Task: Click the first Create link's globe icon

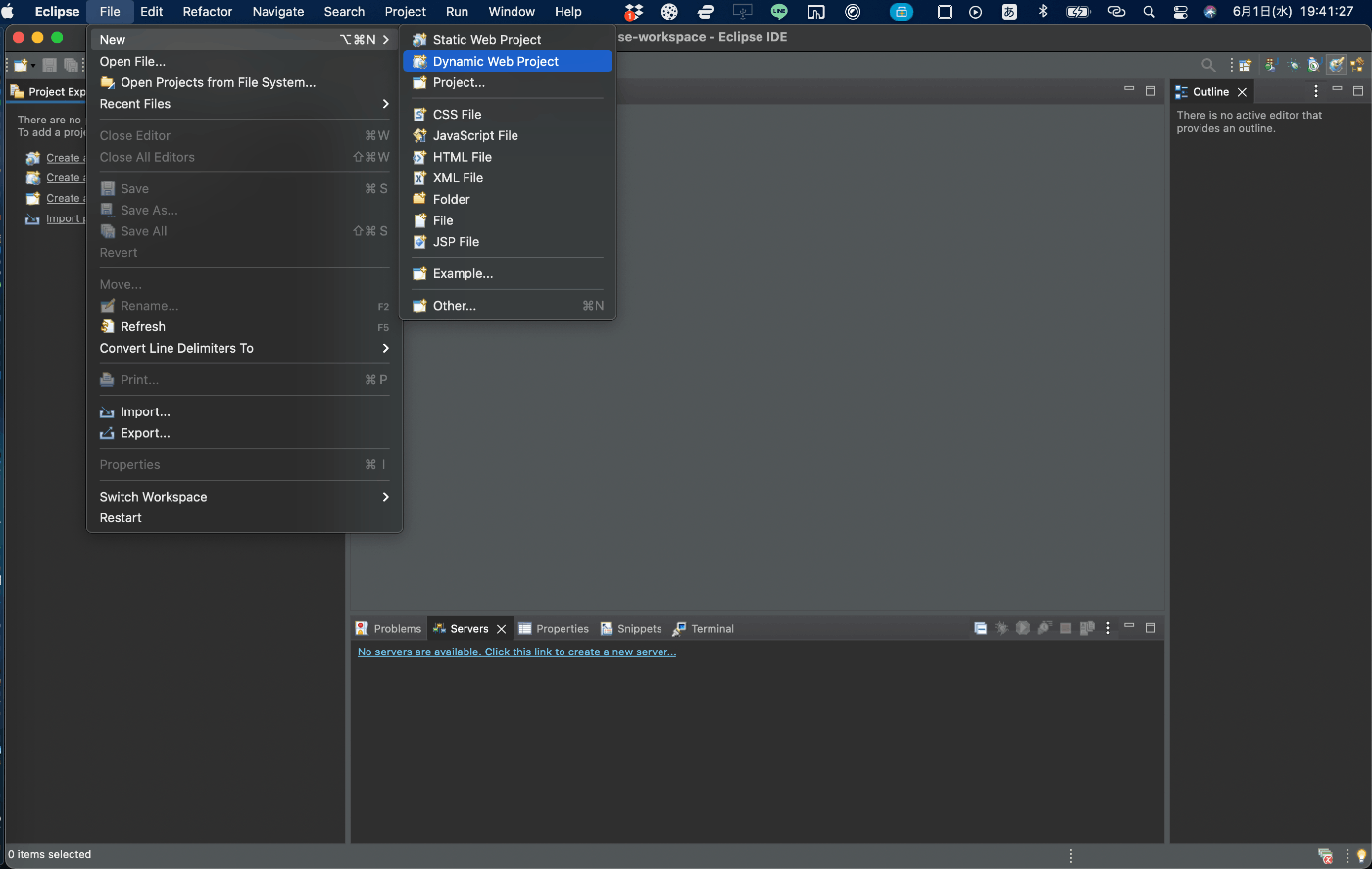Action: click(x=33, y=157)
